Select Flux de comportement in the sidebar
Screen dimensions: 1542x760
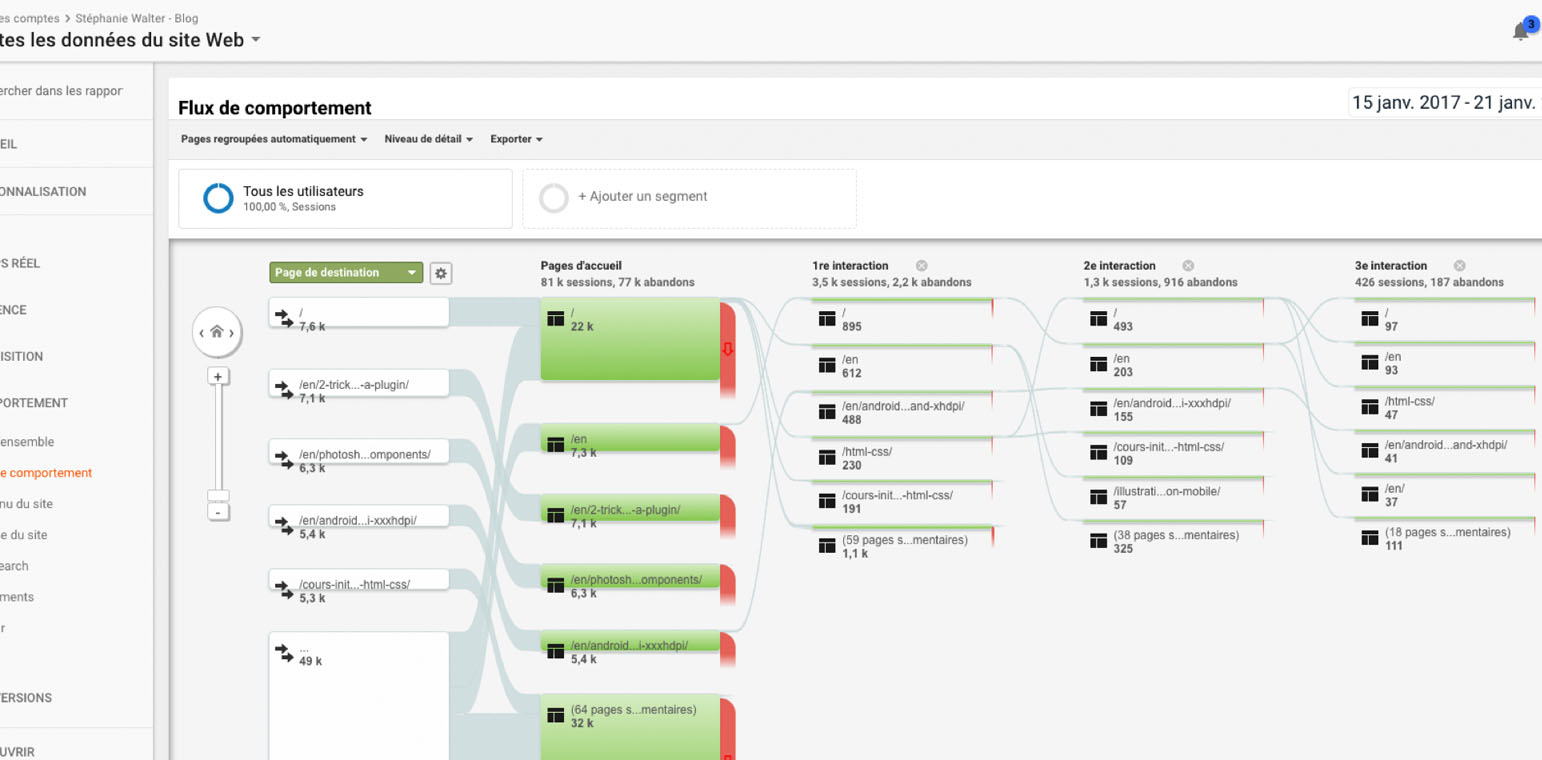(46, 472)
